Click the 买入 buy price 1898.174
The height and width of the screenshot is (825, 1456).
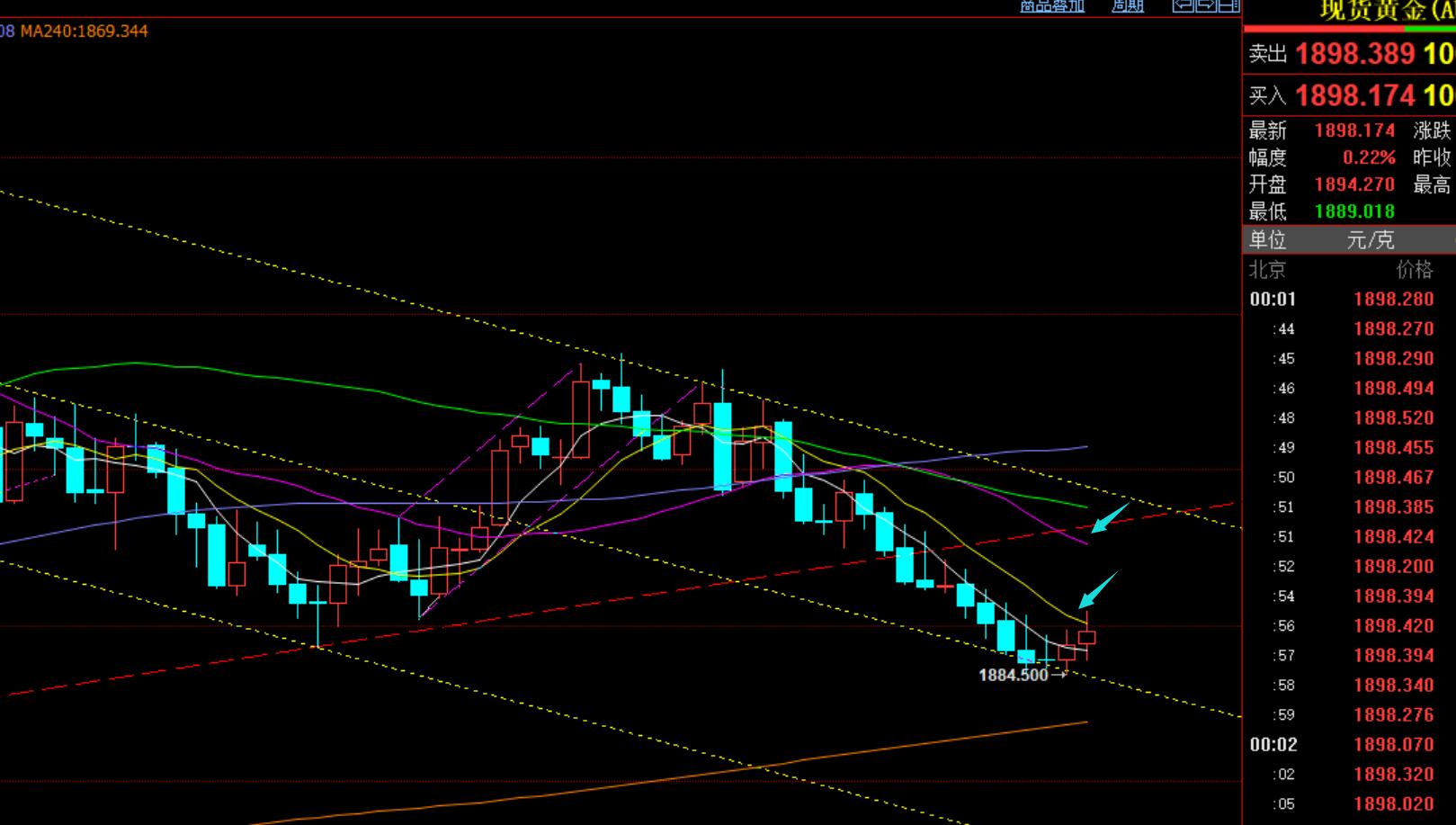[x=1355, y=95]
